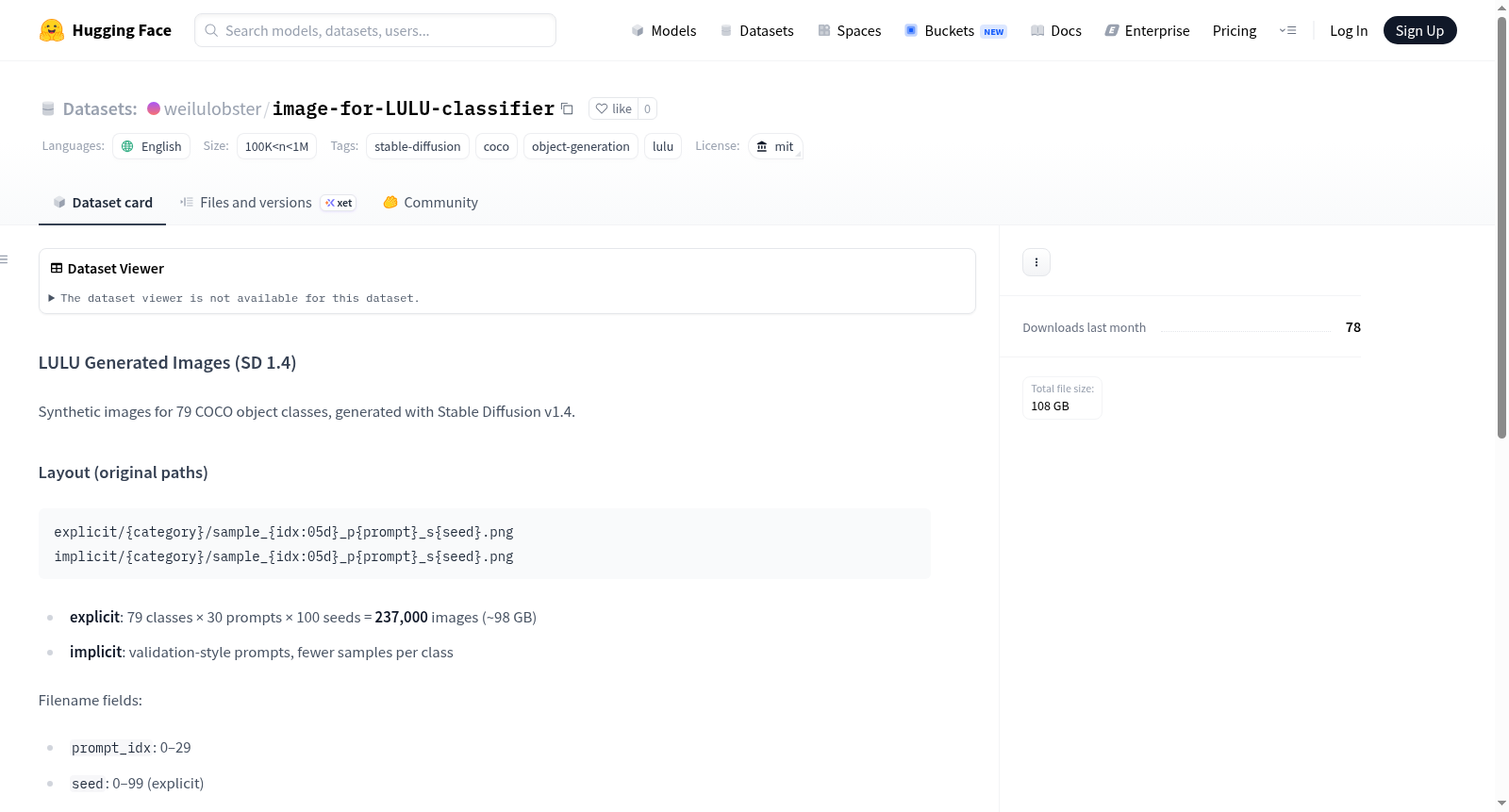Click the 'Filename fields:' text

(91, 701)
